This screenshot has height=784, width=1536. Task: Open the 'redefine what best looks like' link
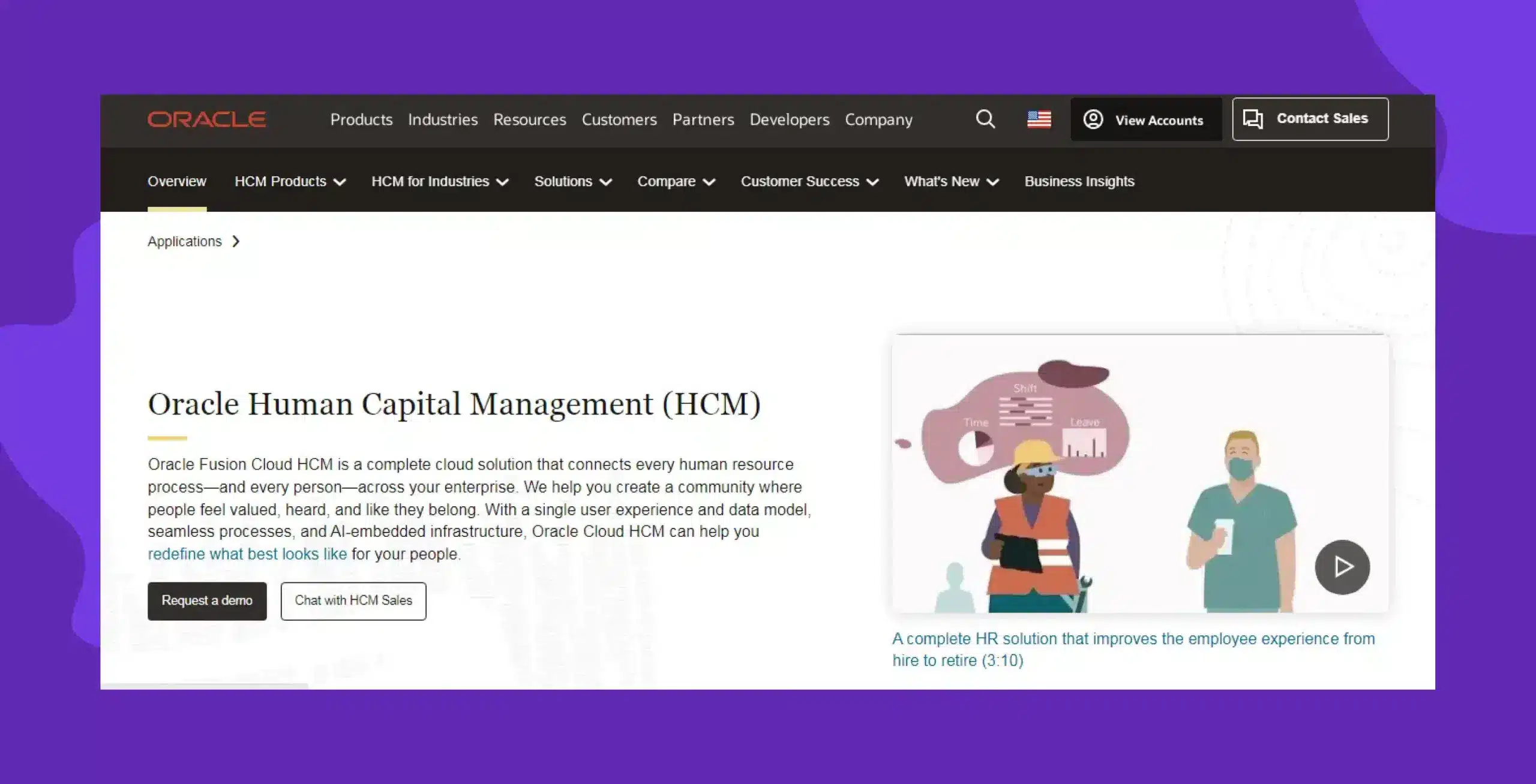[x=247, y=554]
